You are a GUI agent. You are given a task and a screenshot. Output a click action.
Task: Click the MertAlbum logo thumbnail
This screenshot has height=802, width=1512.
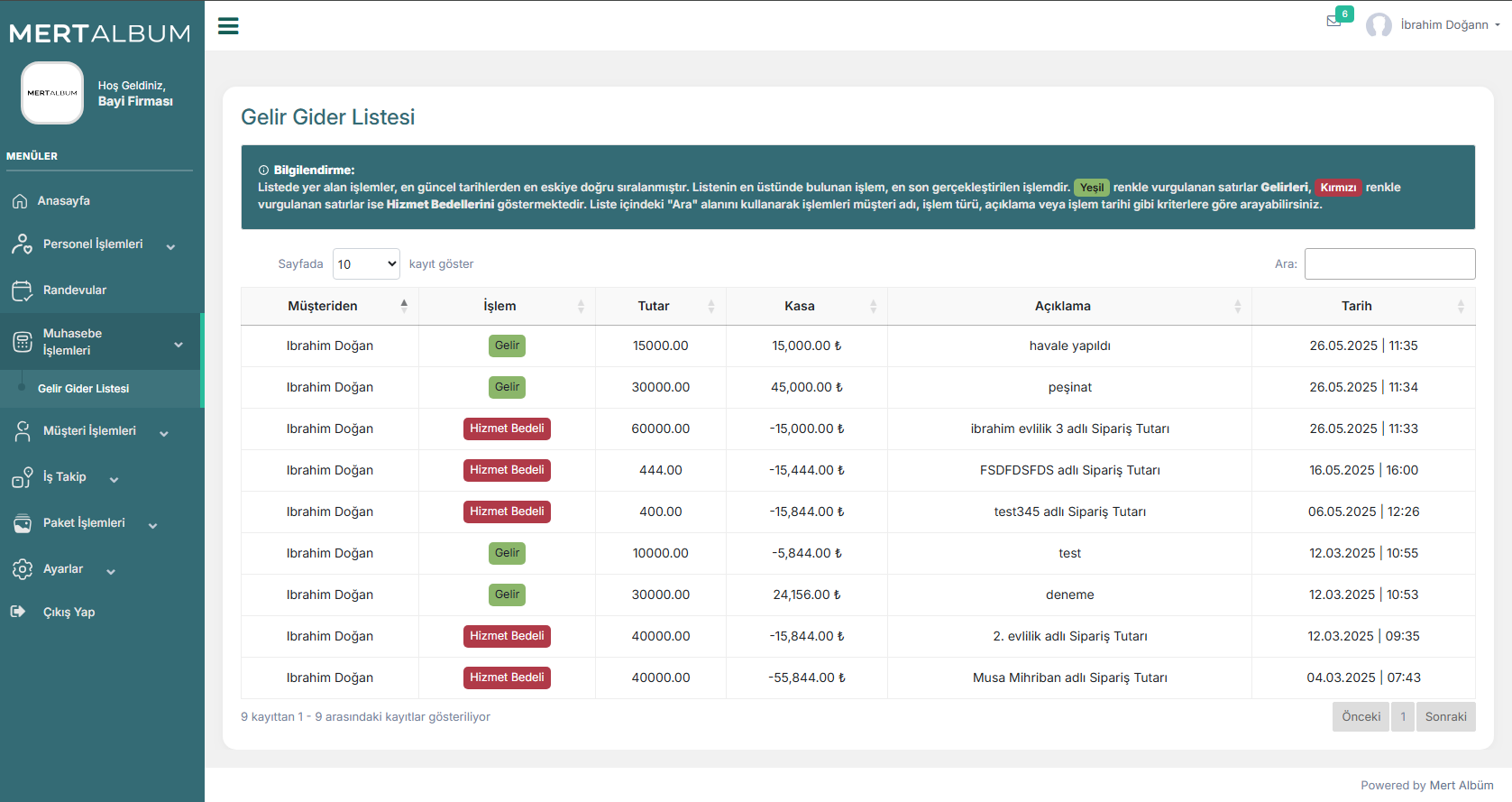coord(52,93)
